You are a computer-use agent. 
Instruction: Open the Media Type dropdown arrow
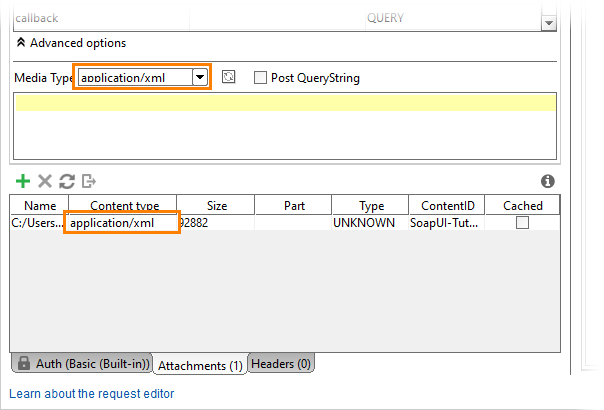[200, 77]
